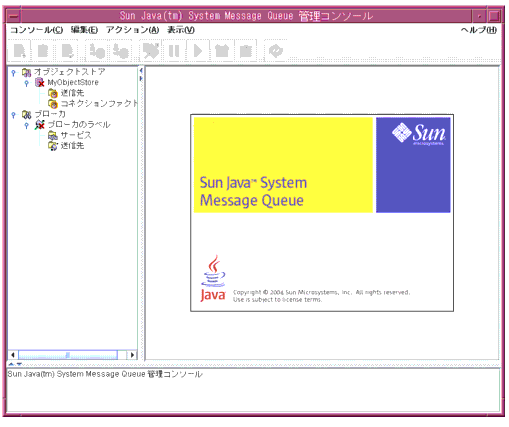Screen dimensions: 509x427
Task: Click the オブジェクトストア folder icon
Action: point(27,72)
